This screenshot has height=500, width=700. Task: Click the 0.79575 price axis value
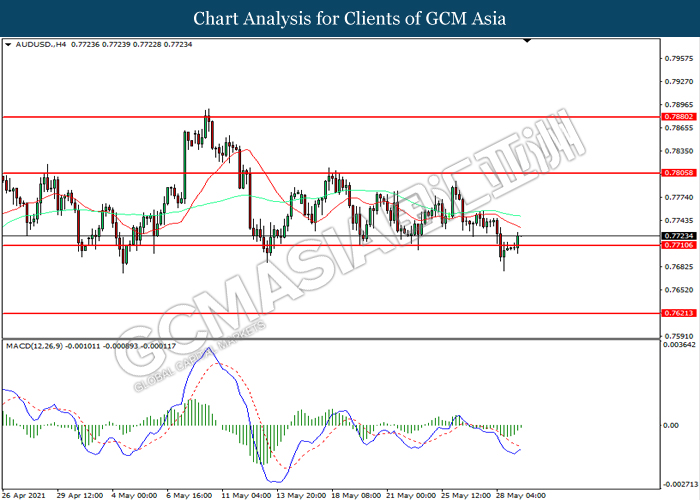click(x=679, y=58)
